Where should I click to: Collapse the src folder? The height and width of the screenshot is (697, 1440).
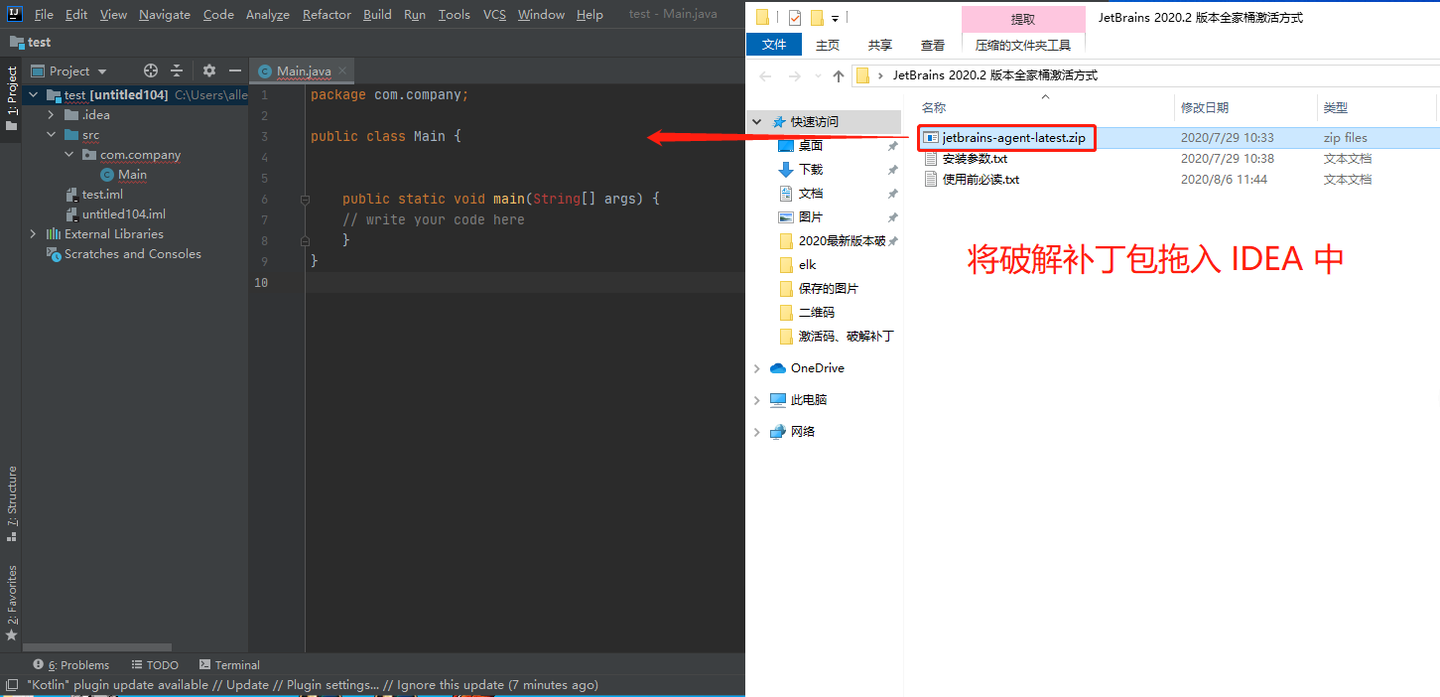click(x=51, y=135)
